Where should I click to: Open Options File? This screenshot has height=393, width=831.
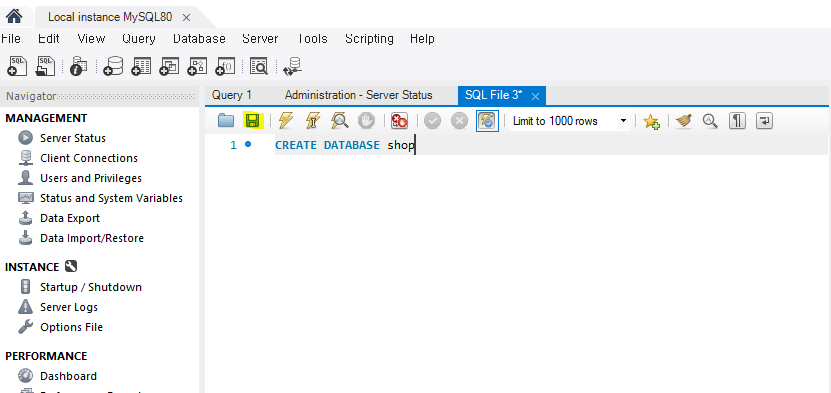[71, 327]
